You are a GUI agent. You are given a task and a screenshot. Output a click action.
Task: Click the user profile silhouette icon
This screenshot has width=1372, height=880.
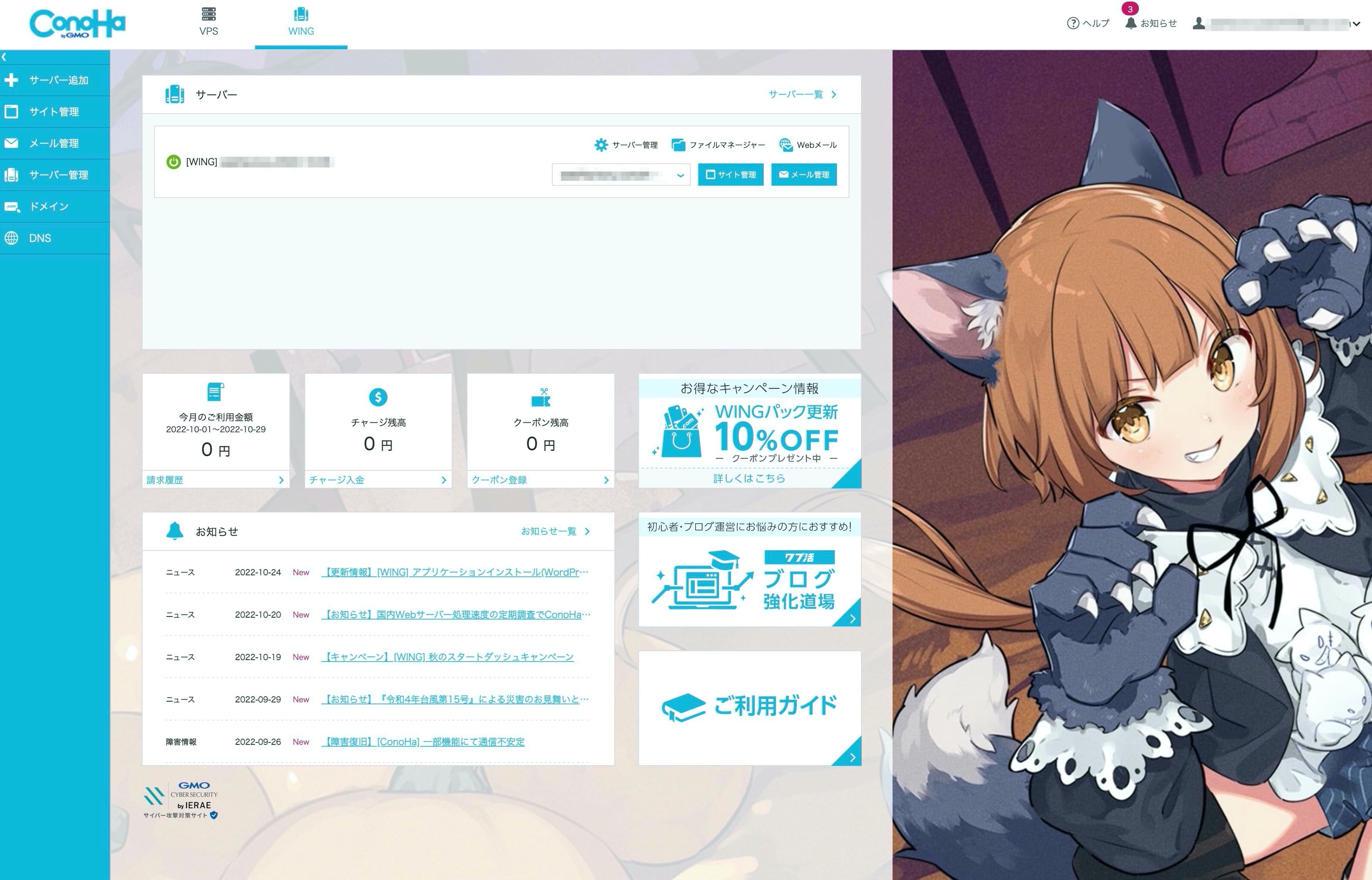click(1199, 24)
